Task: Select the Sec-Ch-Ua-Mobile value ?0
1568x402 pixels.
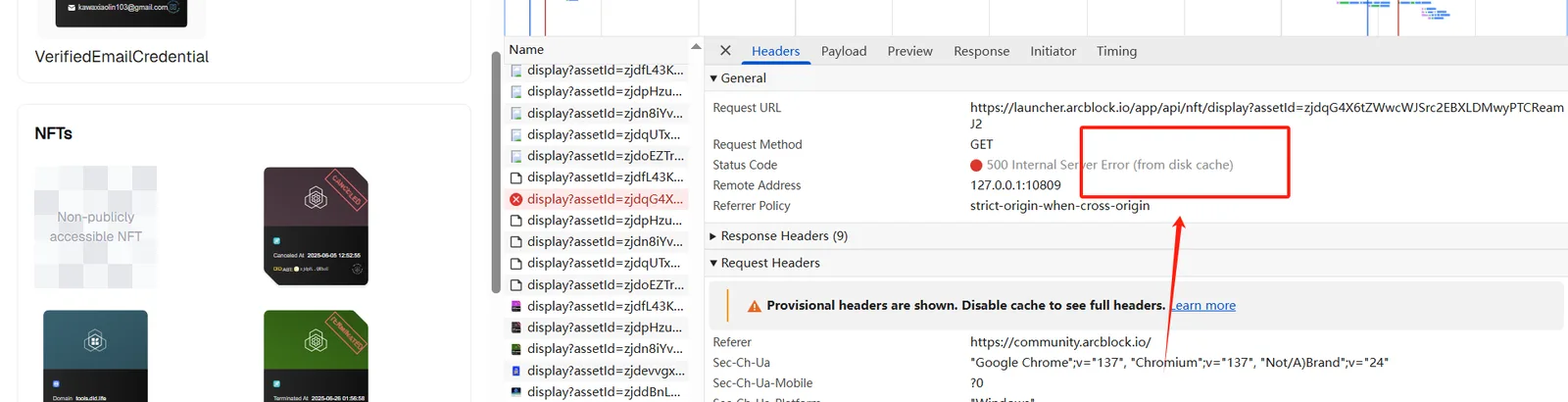Action: click(976, 383)
